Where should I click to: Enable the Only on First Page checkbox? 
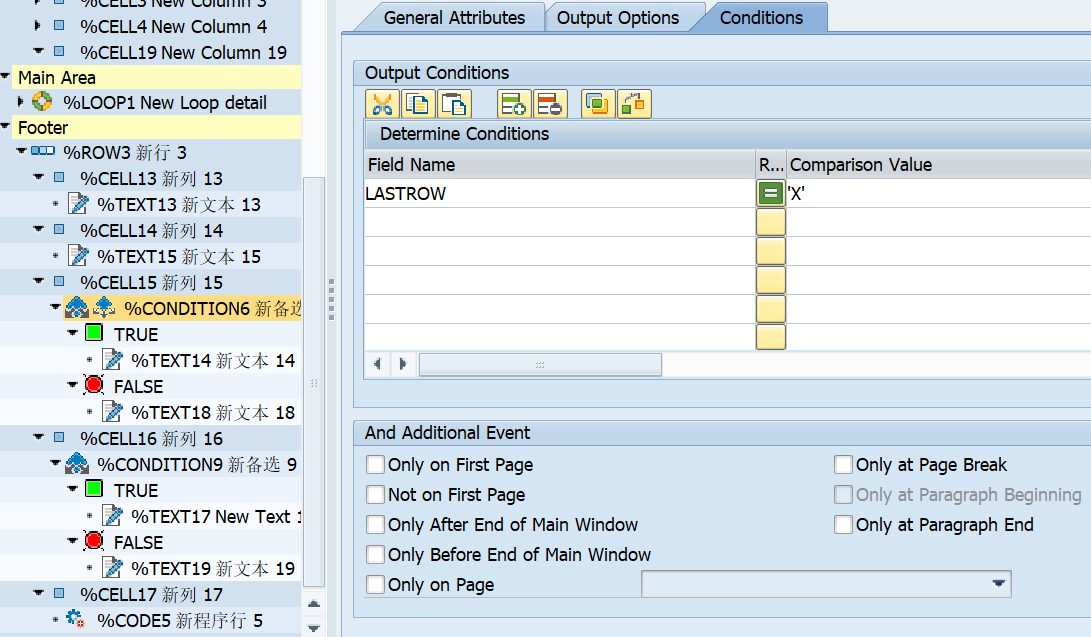[x=375, y=464]
